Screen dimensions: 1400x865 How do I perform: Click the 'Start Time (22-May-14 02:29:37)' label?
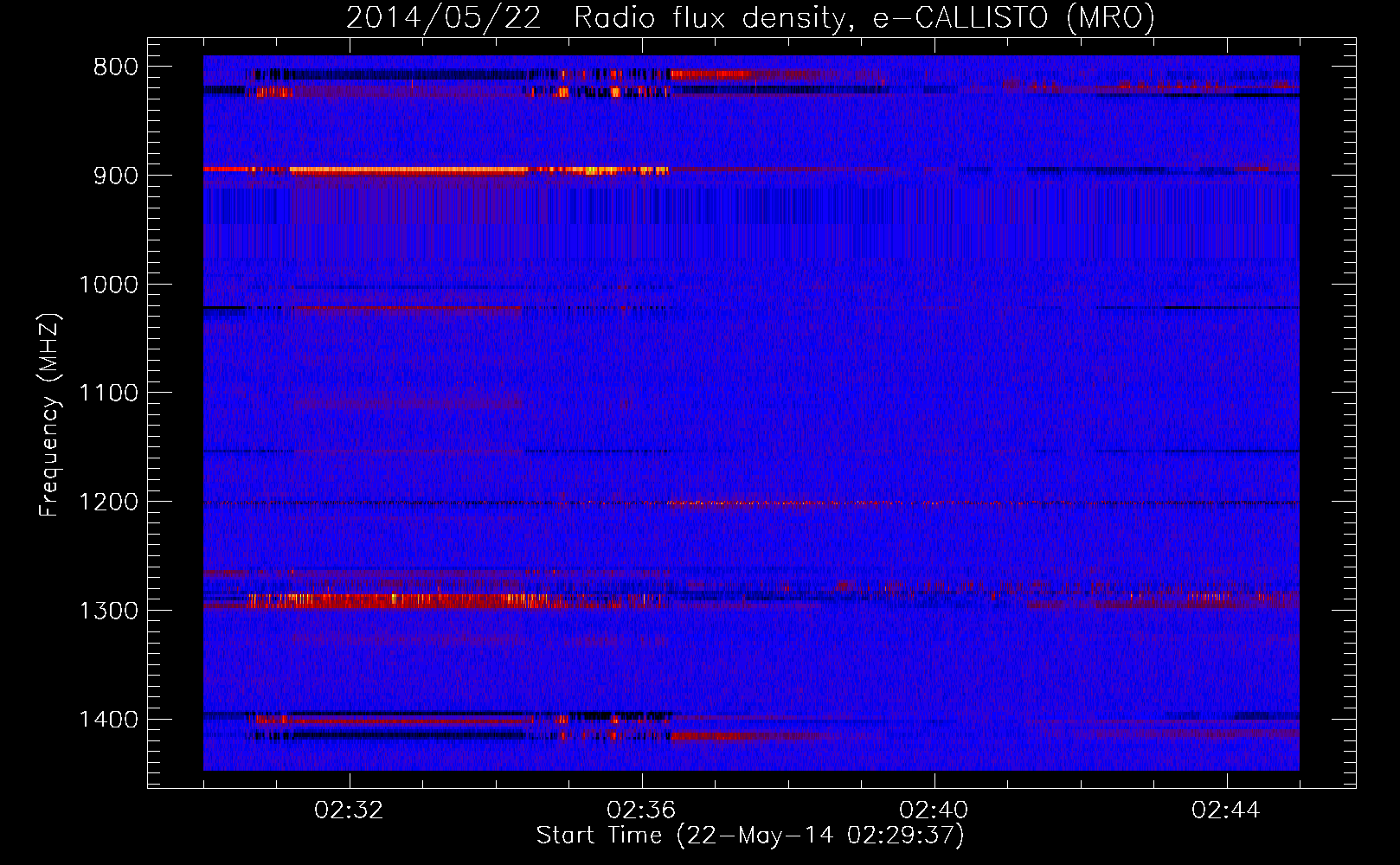point(749,836)
